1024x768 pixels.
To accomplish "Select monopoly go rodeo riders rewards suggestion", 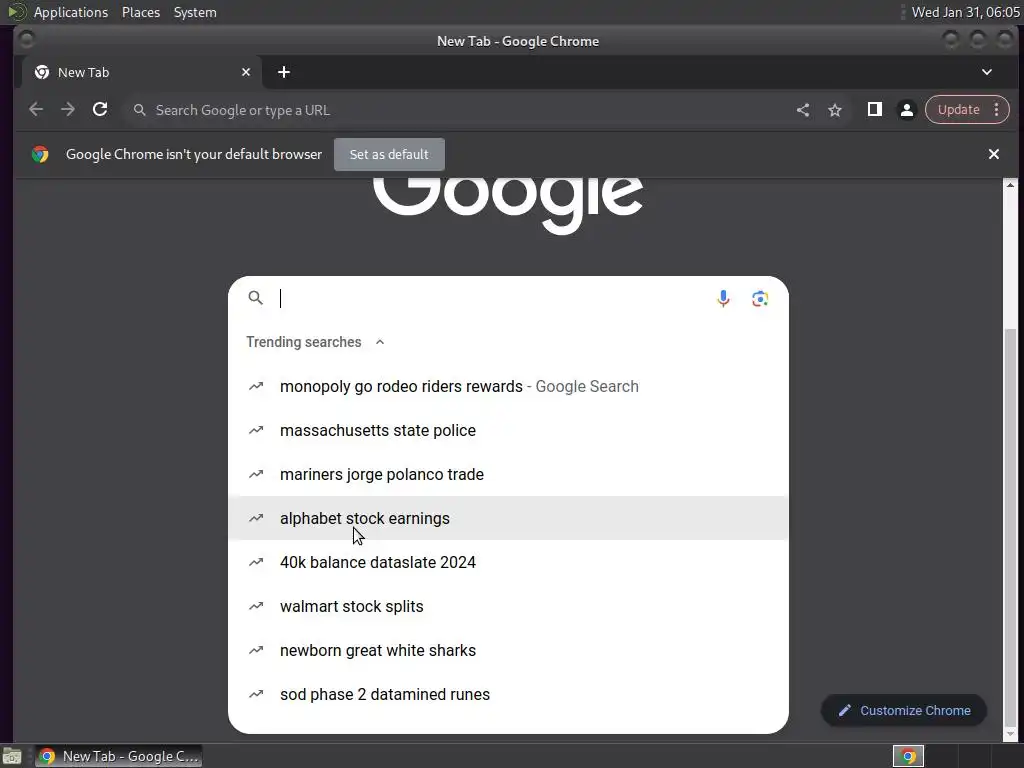I will pyautogui.click(x=508, y=387).
